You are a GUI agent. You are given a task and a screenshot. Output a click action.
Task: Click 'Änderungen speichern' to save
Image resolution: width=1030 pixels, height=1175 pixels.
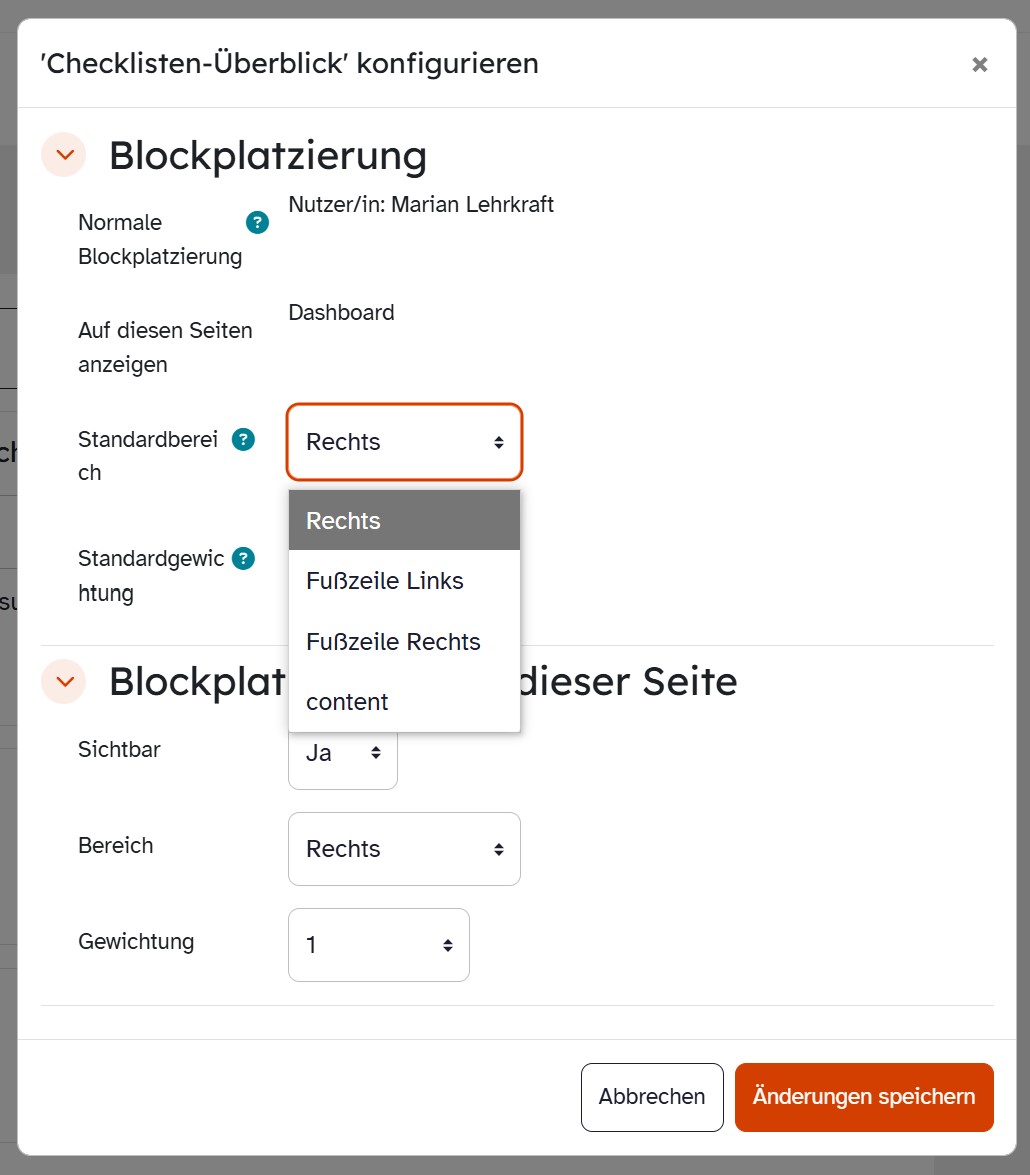point(864,1097)
